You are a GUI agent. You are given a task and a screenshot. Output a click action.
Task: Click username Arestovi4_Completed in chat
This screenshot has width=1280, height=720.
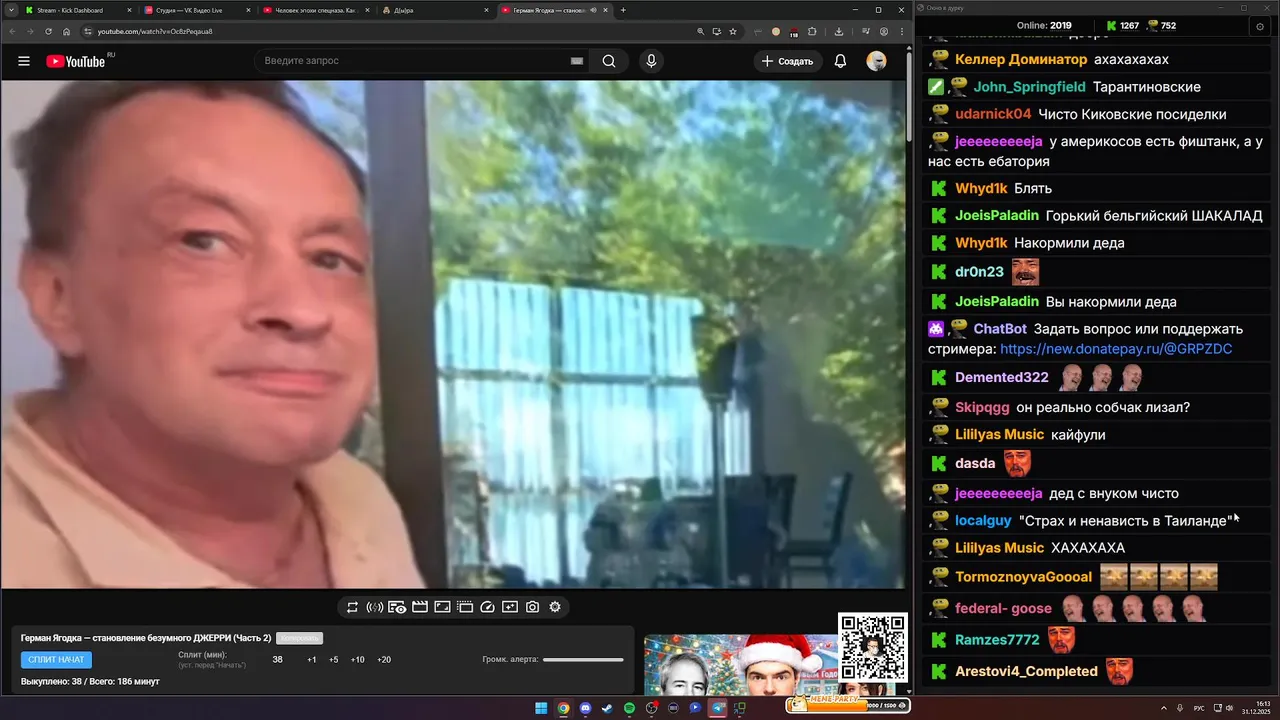[1026, 671]
